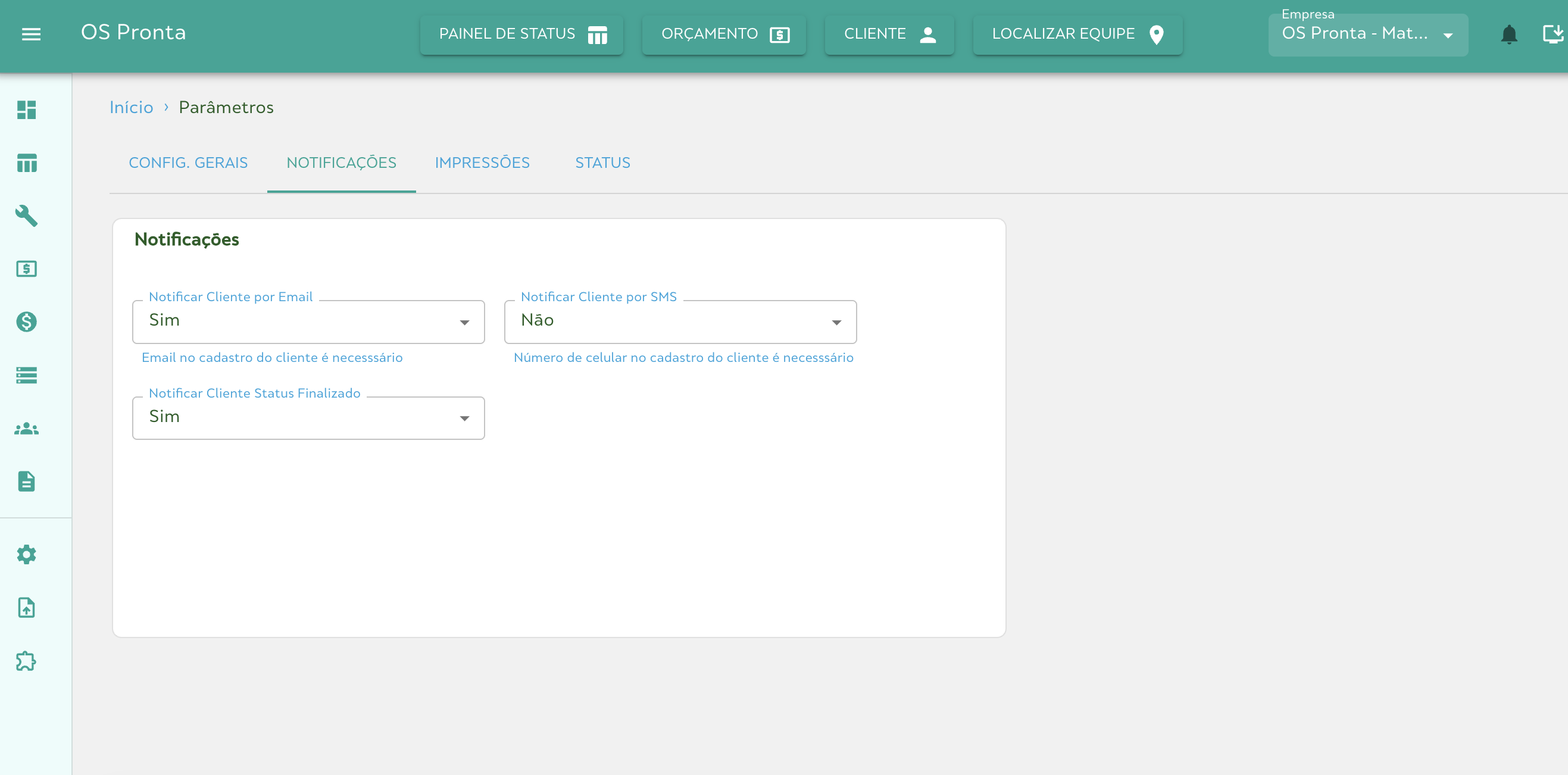Switch to the Impressões tab
This screenshot has height=775, width=1568.
[482, 163]
